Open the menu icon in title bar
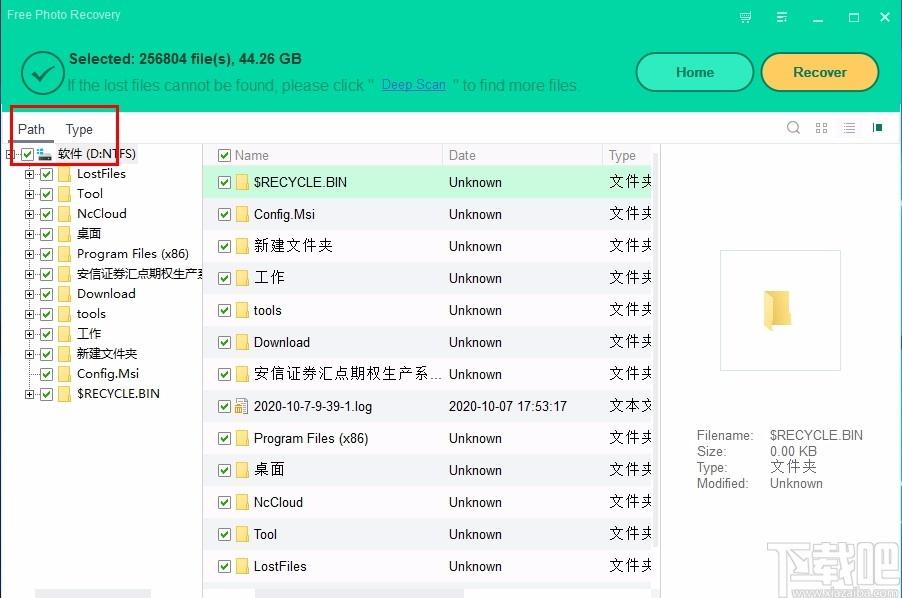 pyautogui.click(x=782, y=17)
